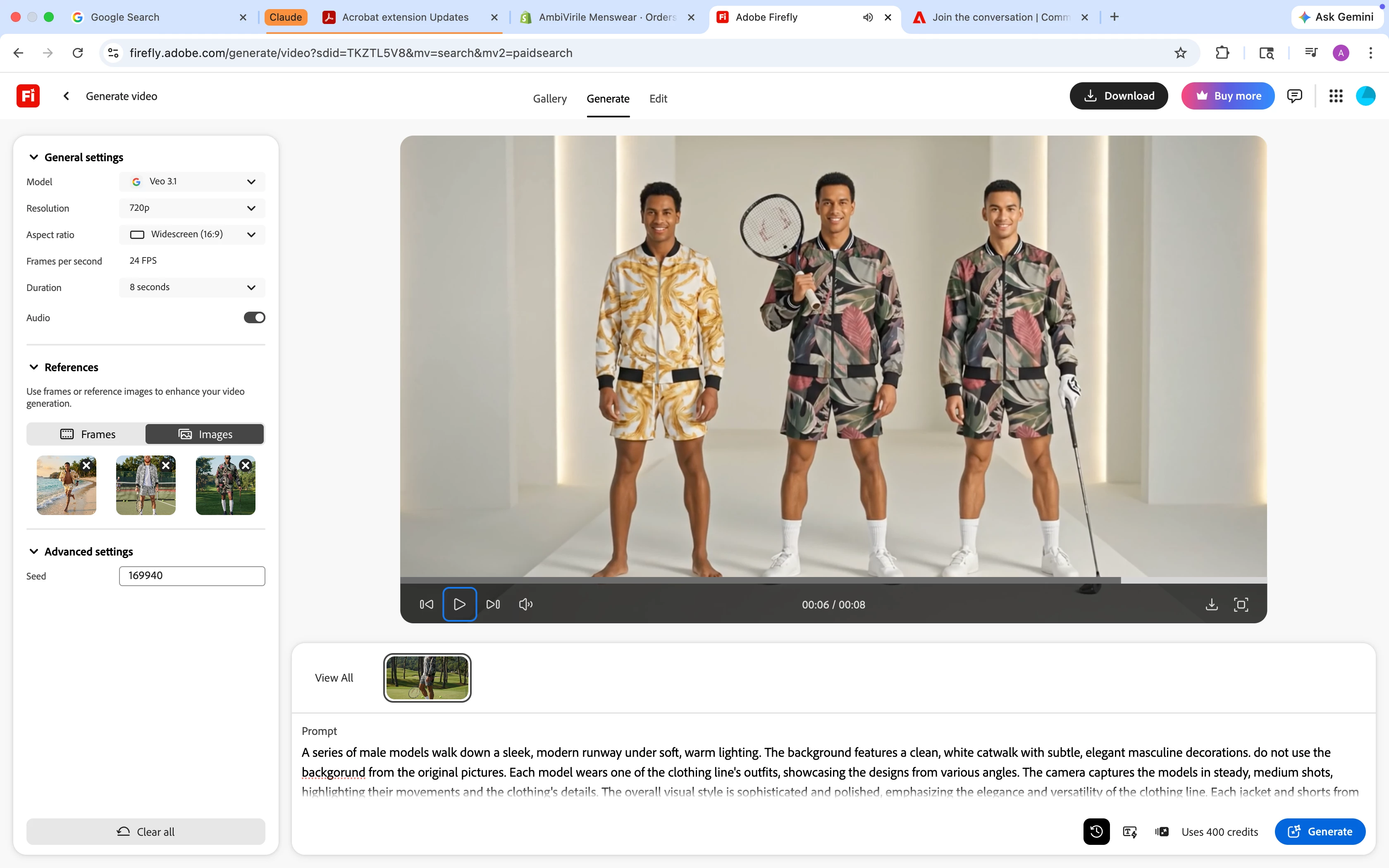Switch to the Gallery tab
Viewport: 1389px width, 868px height.
tap(549, 99)
